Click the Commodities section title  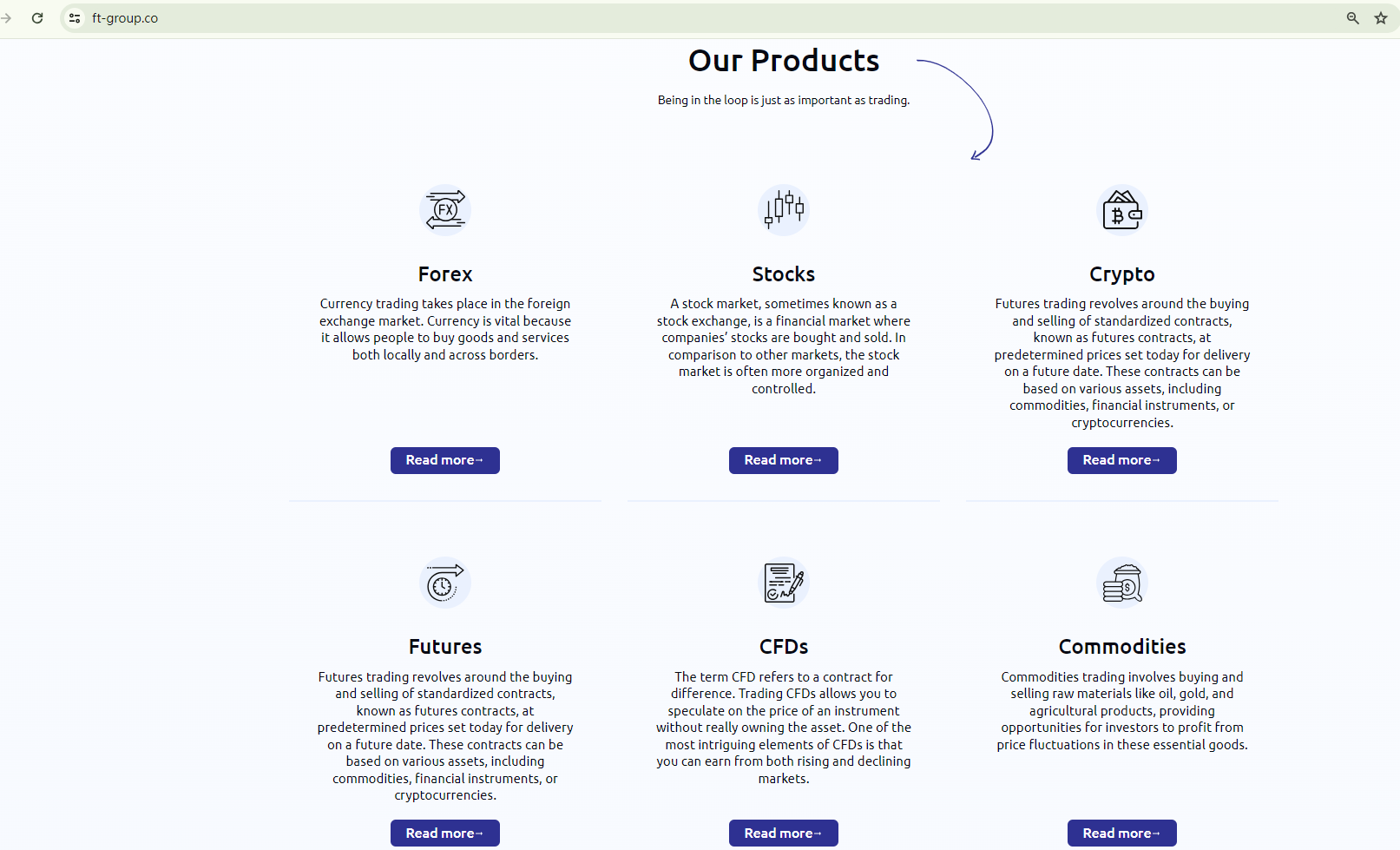pos(1122,647)
